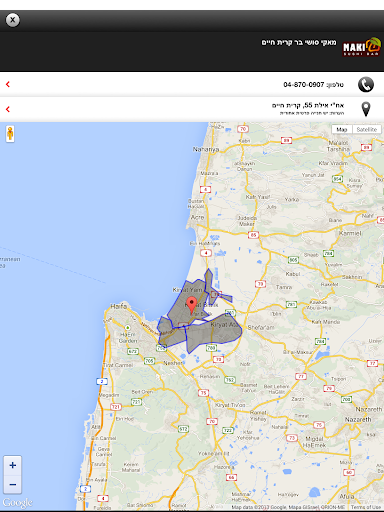Tap the location pin icon beside the address
Image resolution: width=384 pixels, height=512 pixels.
click(x=366, y=109)
